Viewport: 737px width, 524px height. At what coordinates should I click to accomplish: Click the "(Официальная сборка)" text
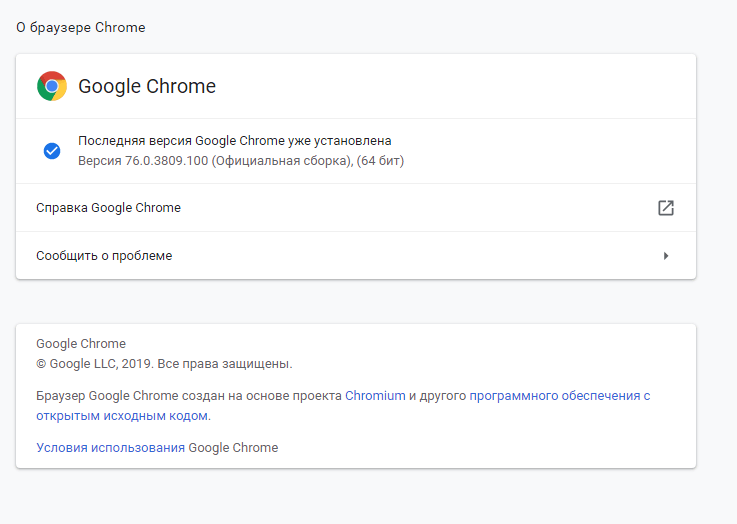(281, 160)
